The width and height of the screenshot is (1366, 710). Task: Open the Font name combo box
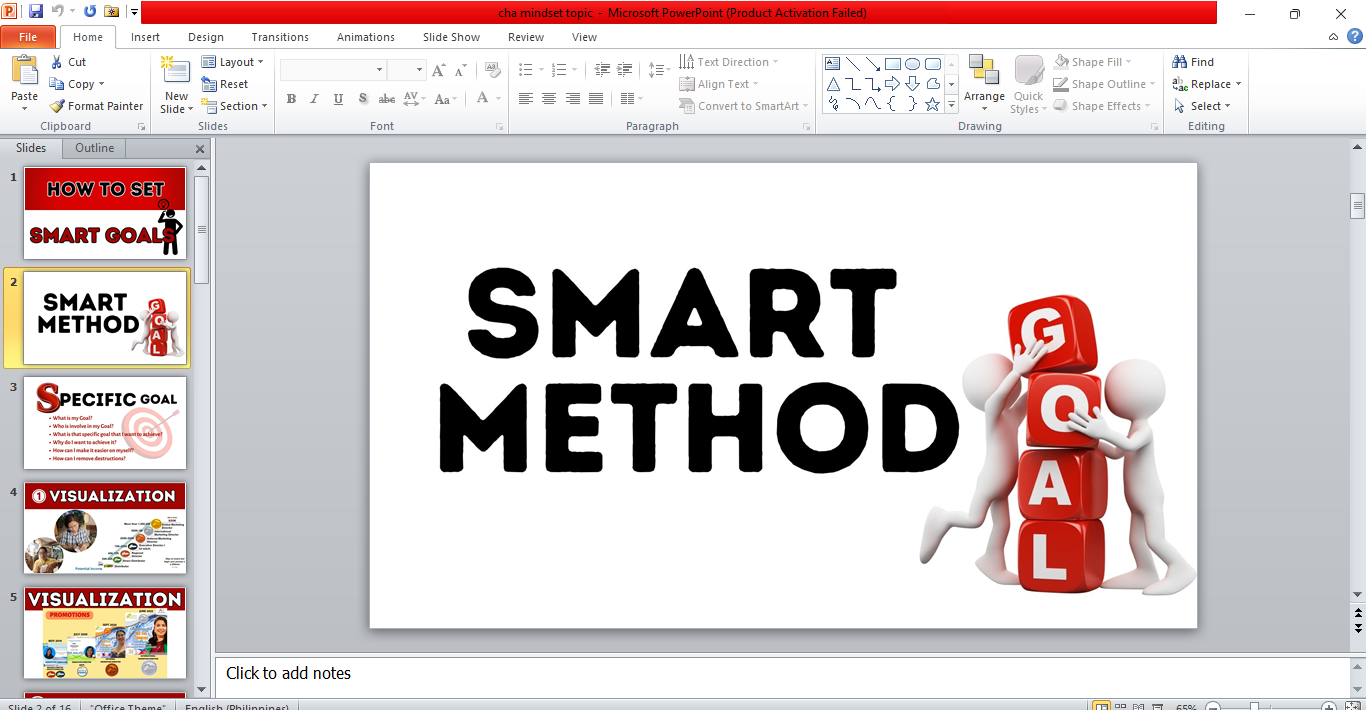coord(333,70)
